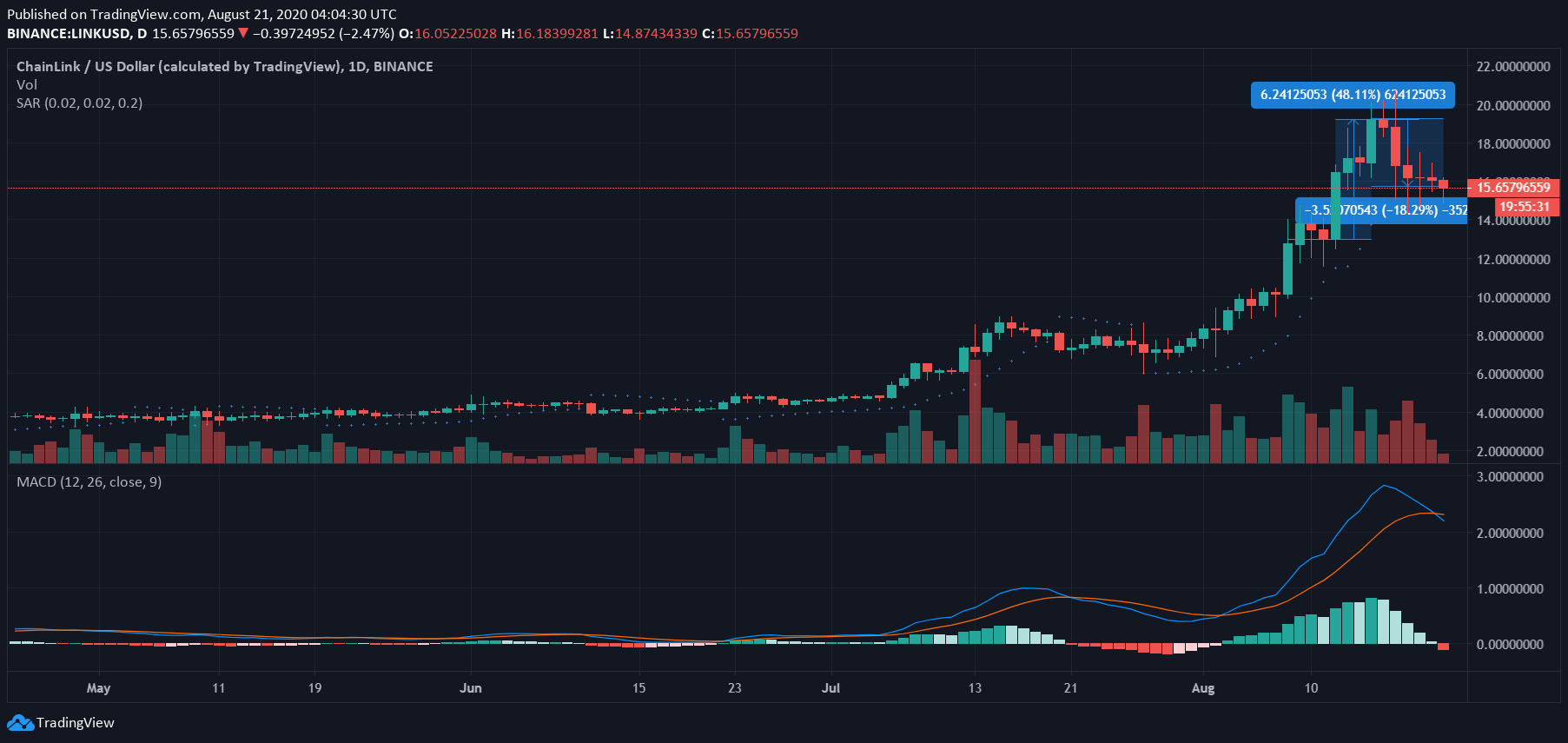
Task: Click the red 15.65796559 current price tag
Action: 1513,188
